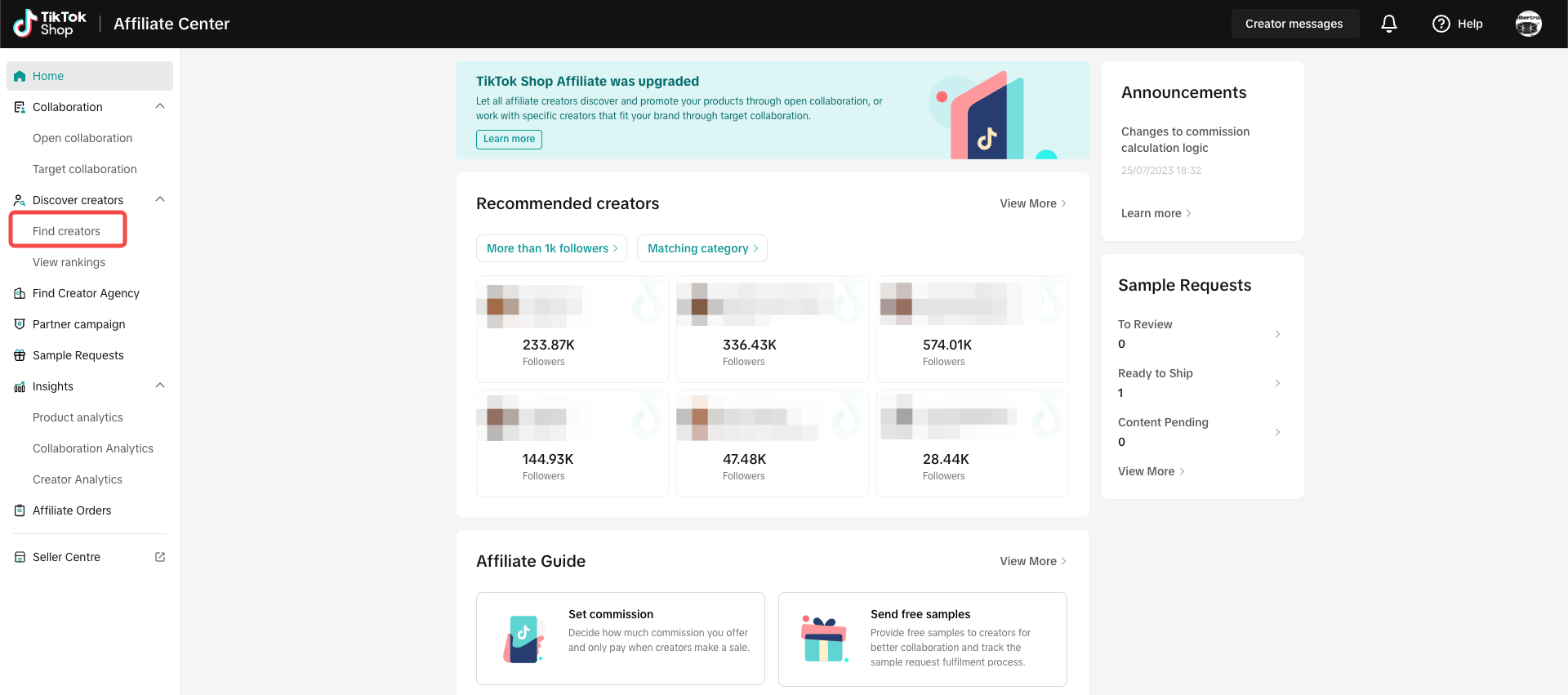Open the More than 1k followers filter

(x=551, y=248)
